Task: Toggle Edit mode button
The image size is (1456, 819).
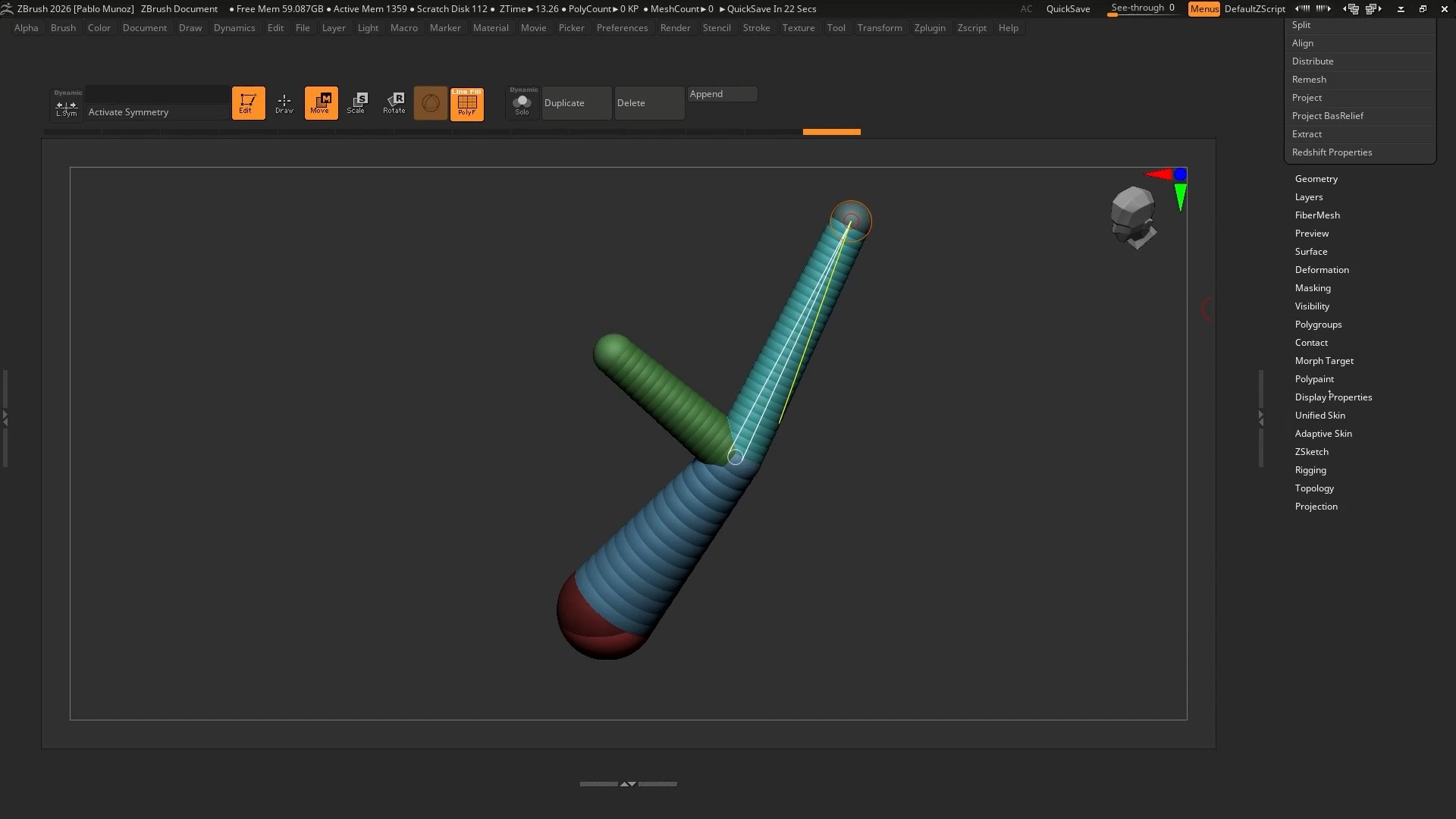Action: (248, 103)
